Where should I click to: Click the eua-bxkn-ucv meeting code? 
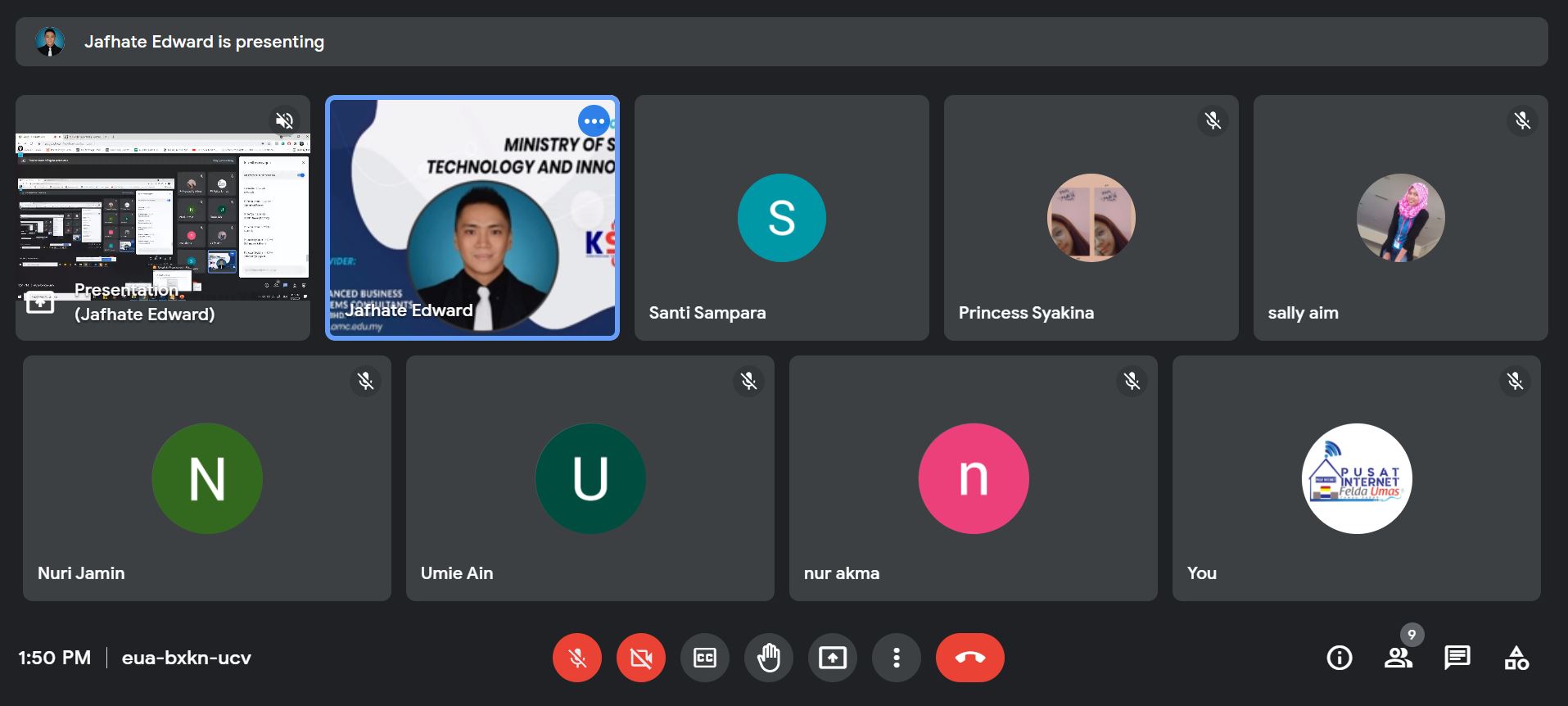coord(186,658)
